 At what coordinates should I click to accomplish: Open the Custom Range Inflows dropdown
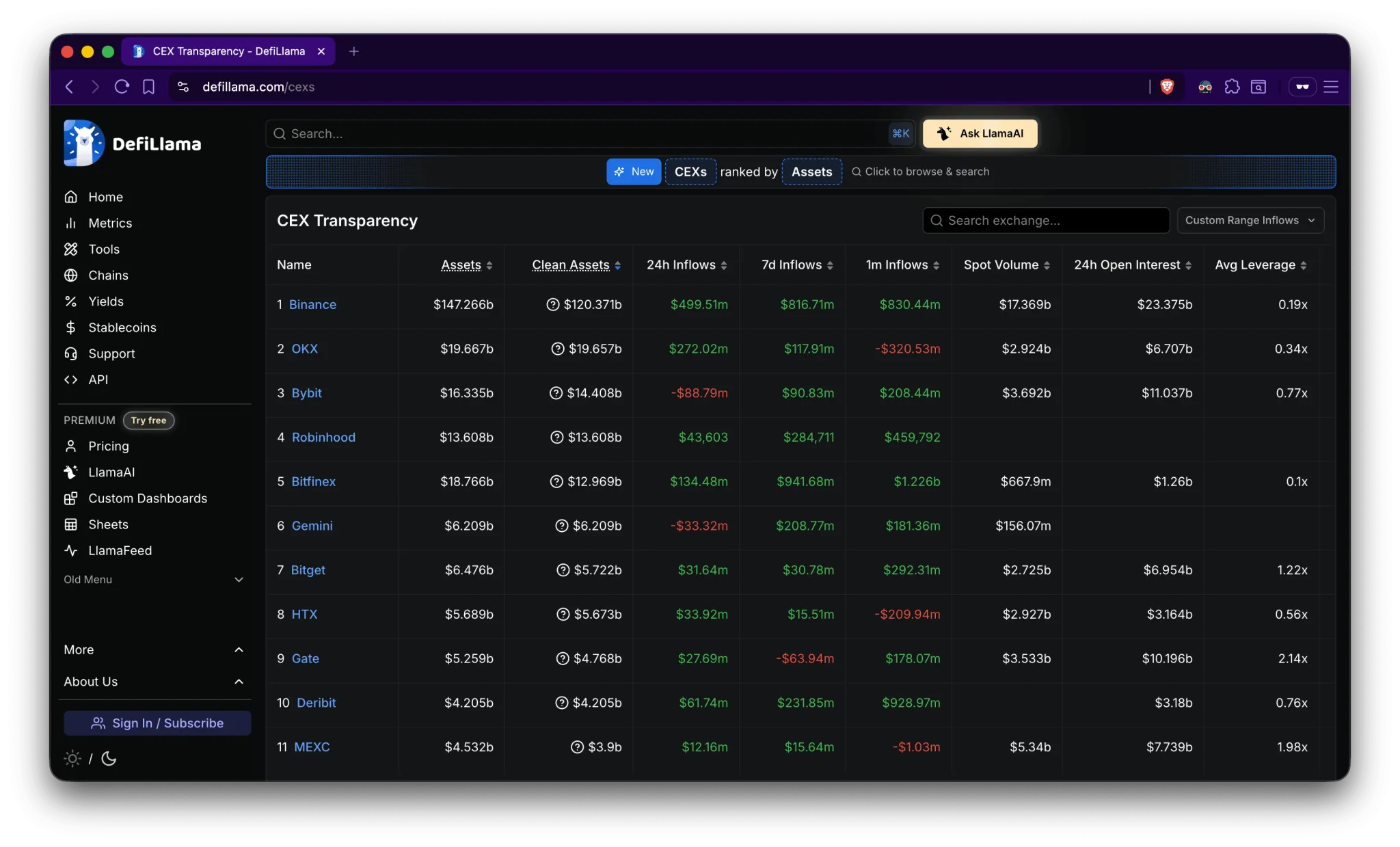tap(1250, 220)
